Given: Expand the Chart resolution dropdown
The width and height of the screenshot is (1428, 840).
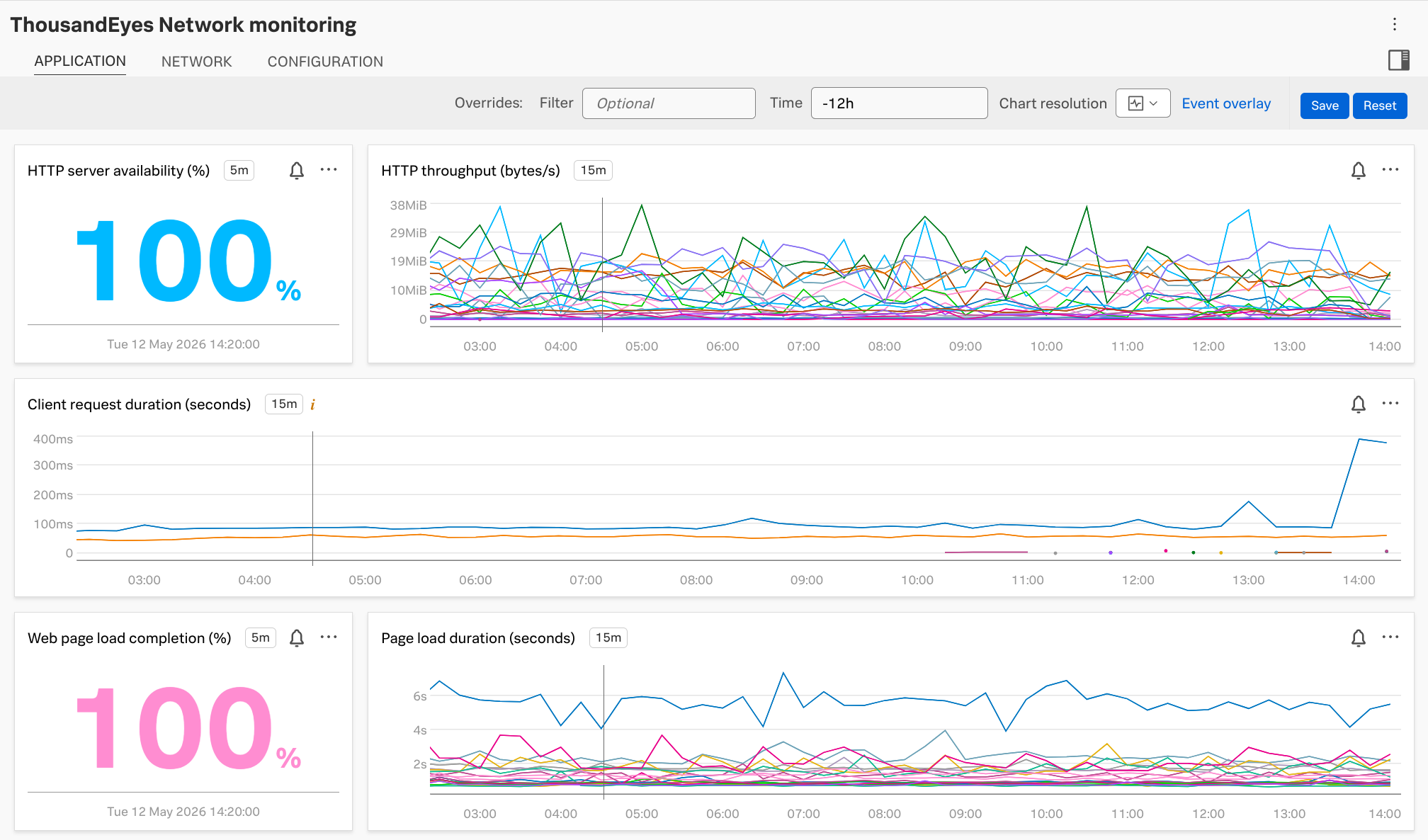Looking at the screenshot, I should [1143, 103].
